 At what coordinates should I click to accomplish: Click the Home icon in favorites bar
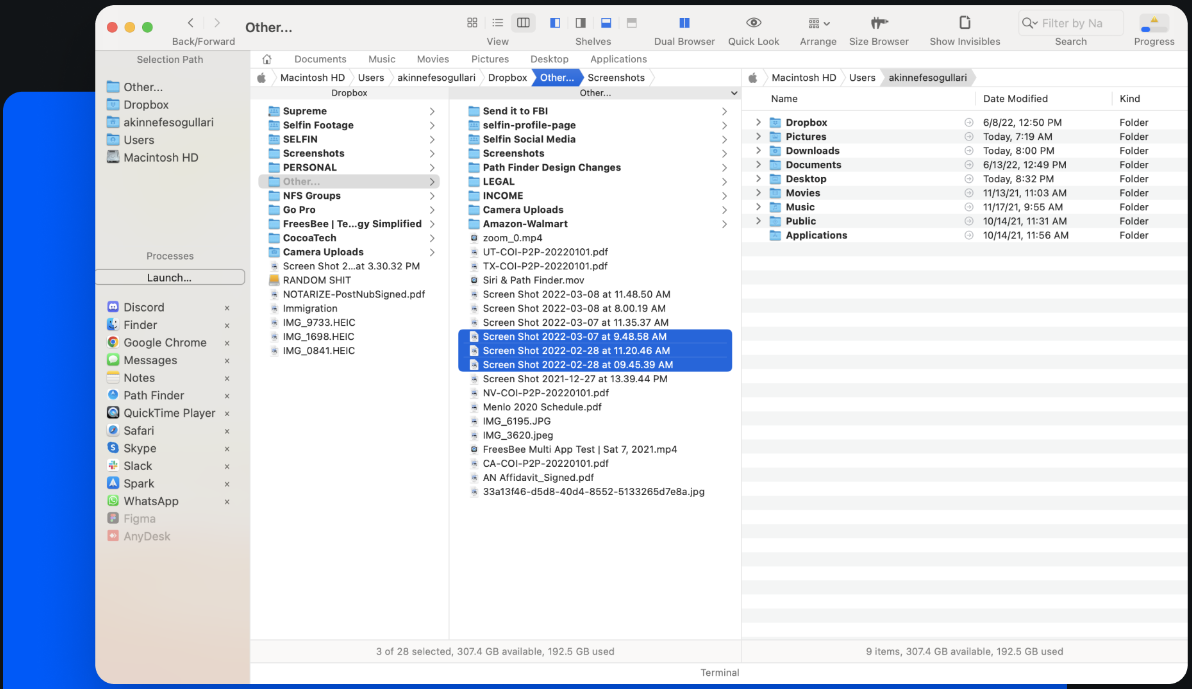coord(267,59)
